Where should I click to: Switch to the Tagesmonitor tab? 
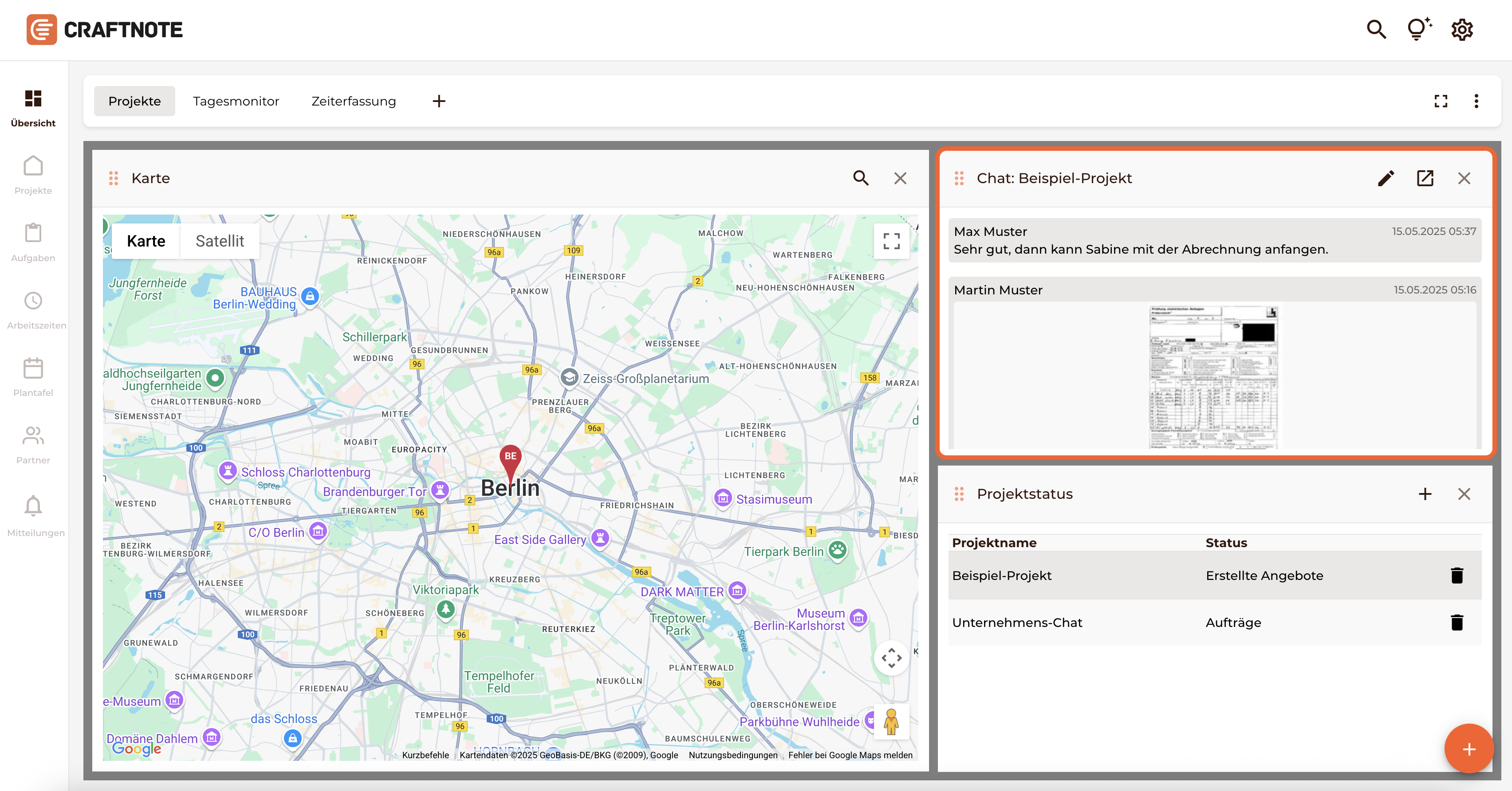(236, 101)
